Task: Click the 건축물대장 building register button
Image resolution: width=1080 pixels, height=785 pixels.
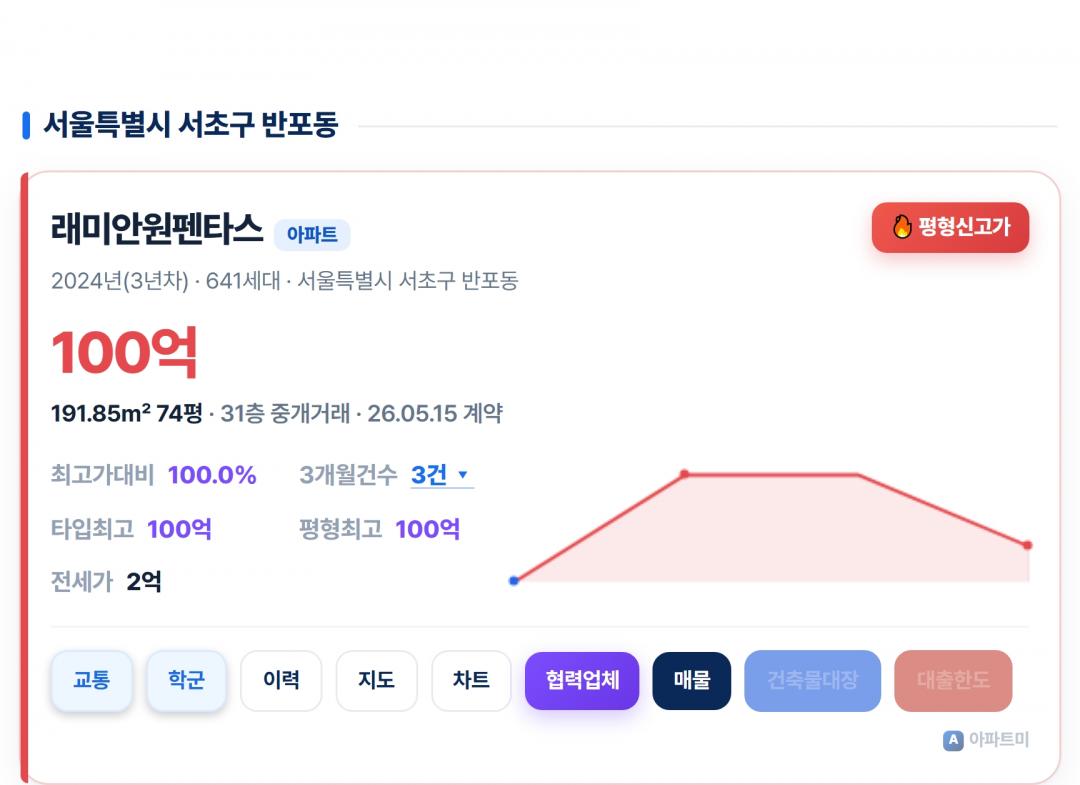Action: pos(813,680)
